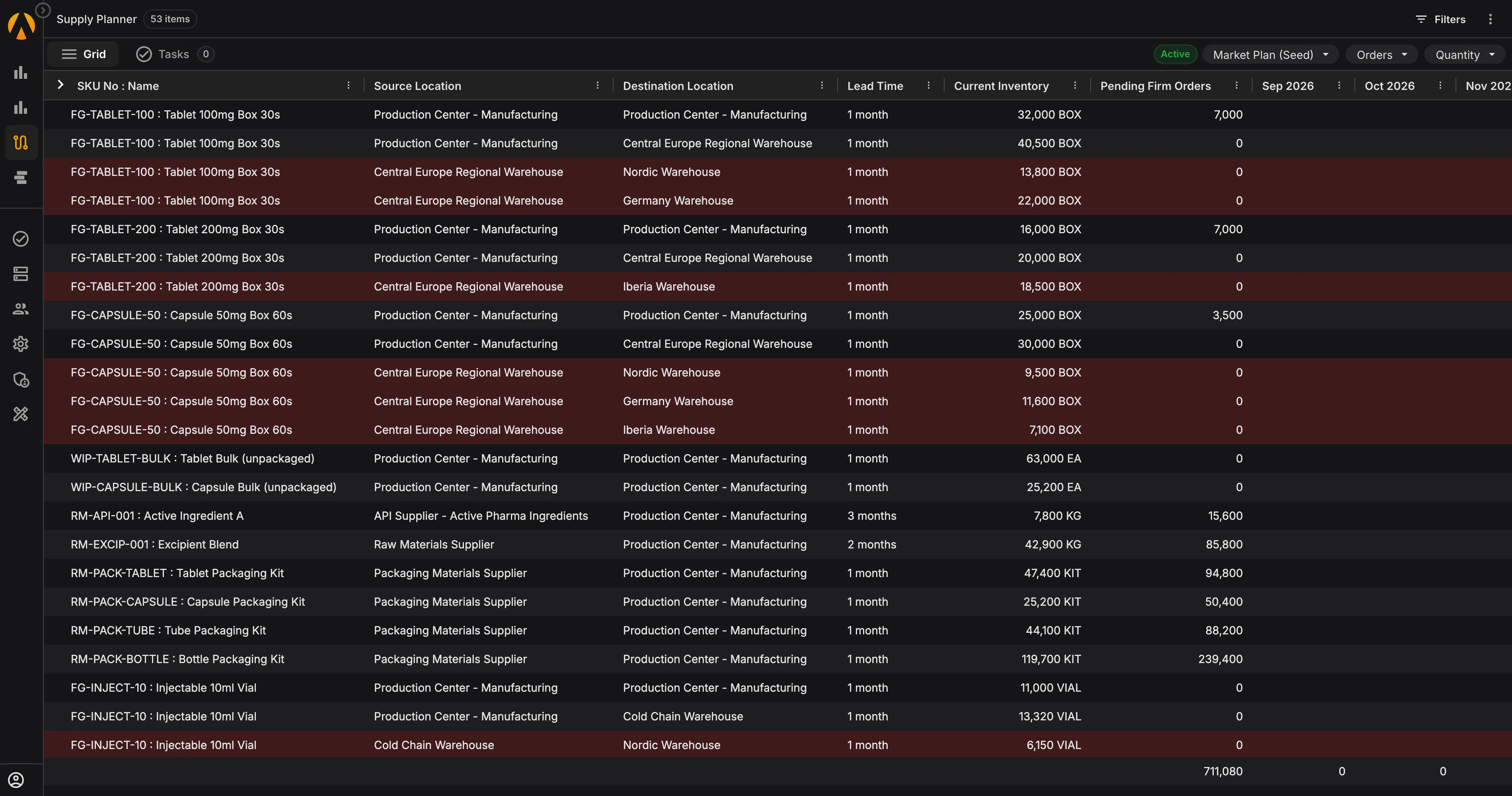Select RM-EXCIP-001 : Excipient Blend row
Viewport: 1512px width, 796px height.
pos(778,544)
